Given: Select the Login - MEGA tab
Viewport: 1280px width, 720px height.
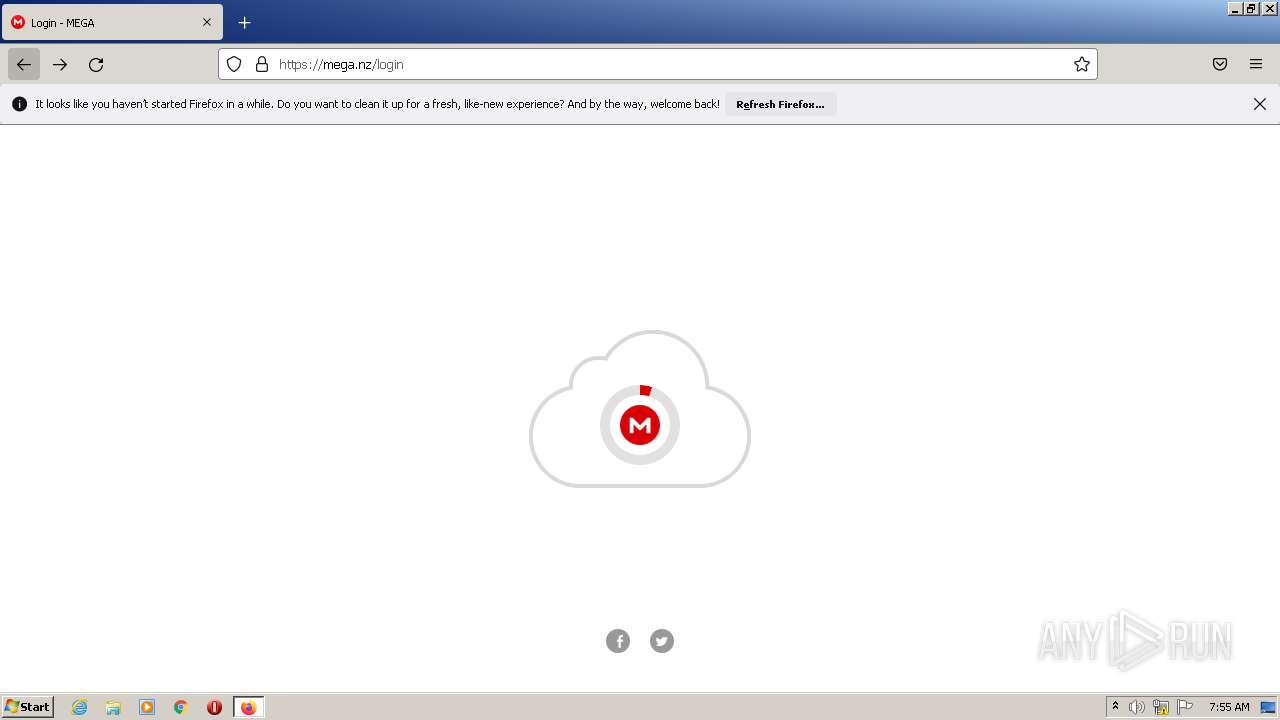Looking at the screenshot, I should pyautogui.click(x=112, y=22).
